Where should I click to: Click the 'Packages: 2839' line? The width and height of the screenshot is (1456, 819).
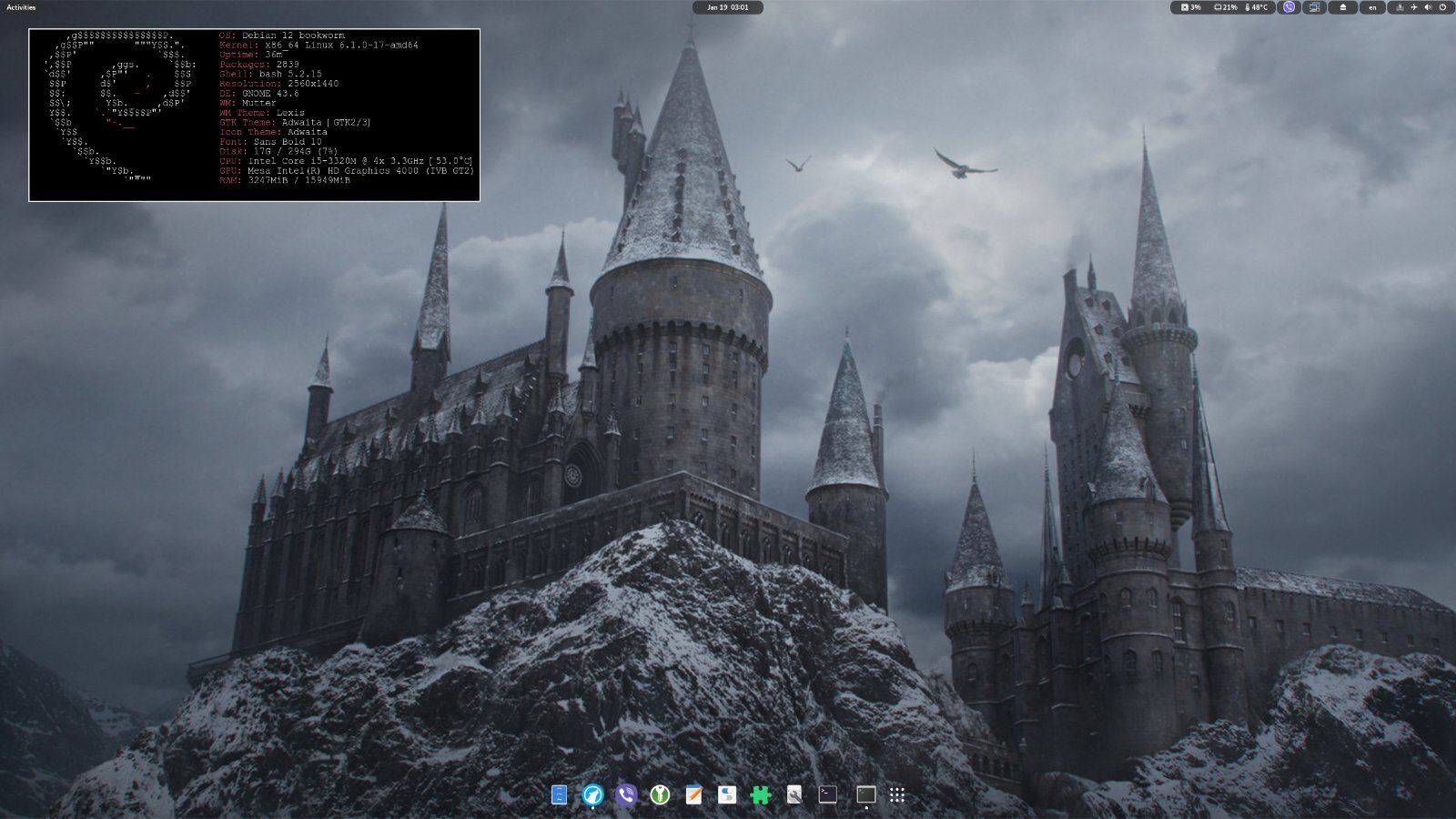coord(259,65)
